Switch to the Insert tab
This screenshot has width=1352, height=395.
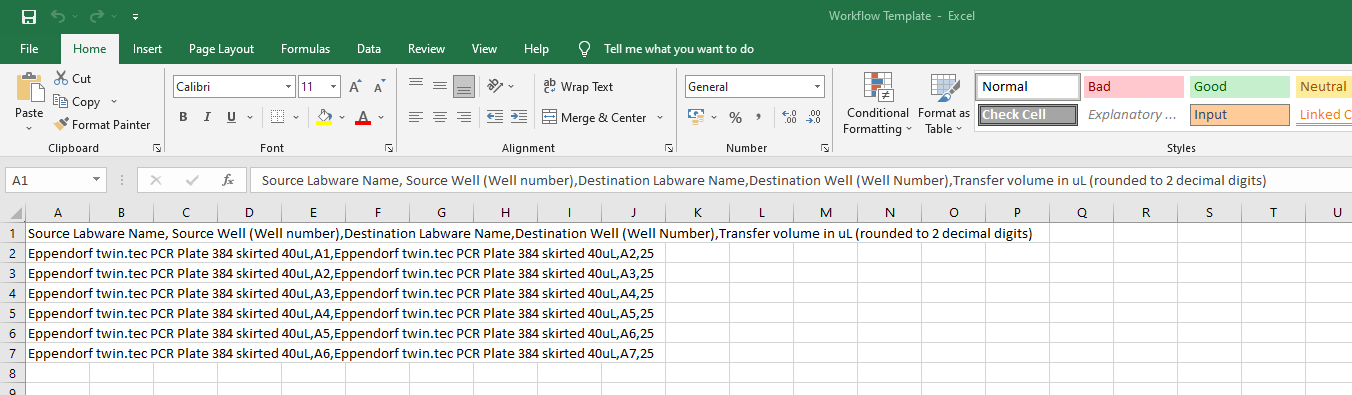[x=147, y=48]
